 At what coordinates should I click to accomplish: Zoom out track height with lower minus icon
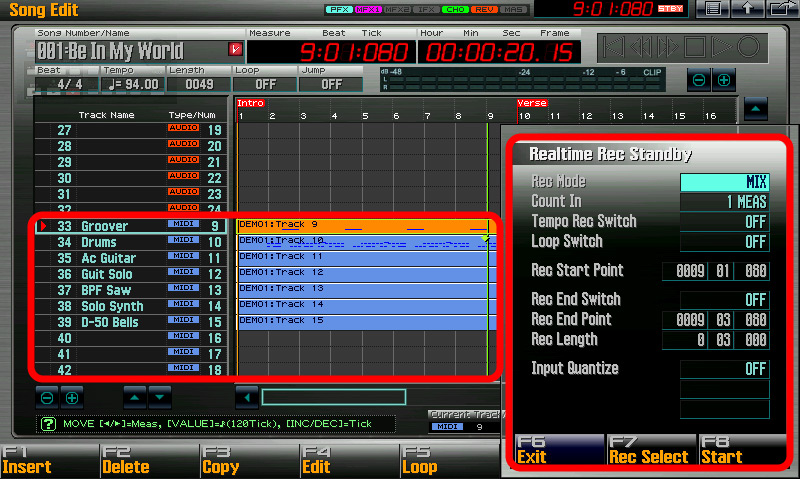47,398
